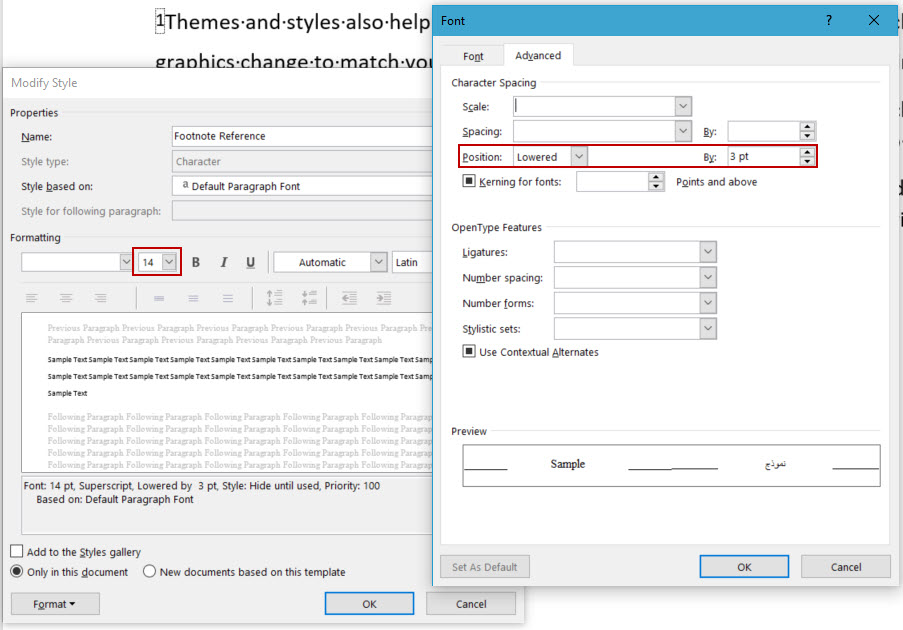Decrease Position By value stepper down

click(x=807, y=161)
